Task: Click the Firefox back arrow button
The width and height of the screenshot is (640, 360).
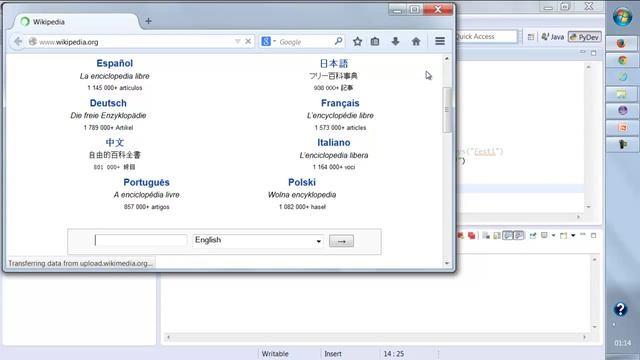Action: point(18,42)
